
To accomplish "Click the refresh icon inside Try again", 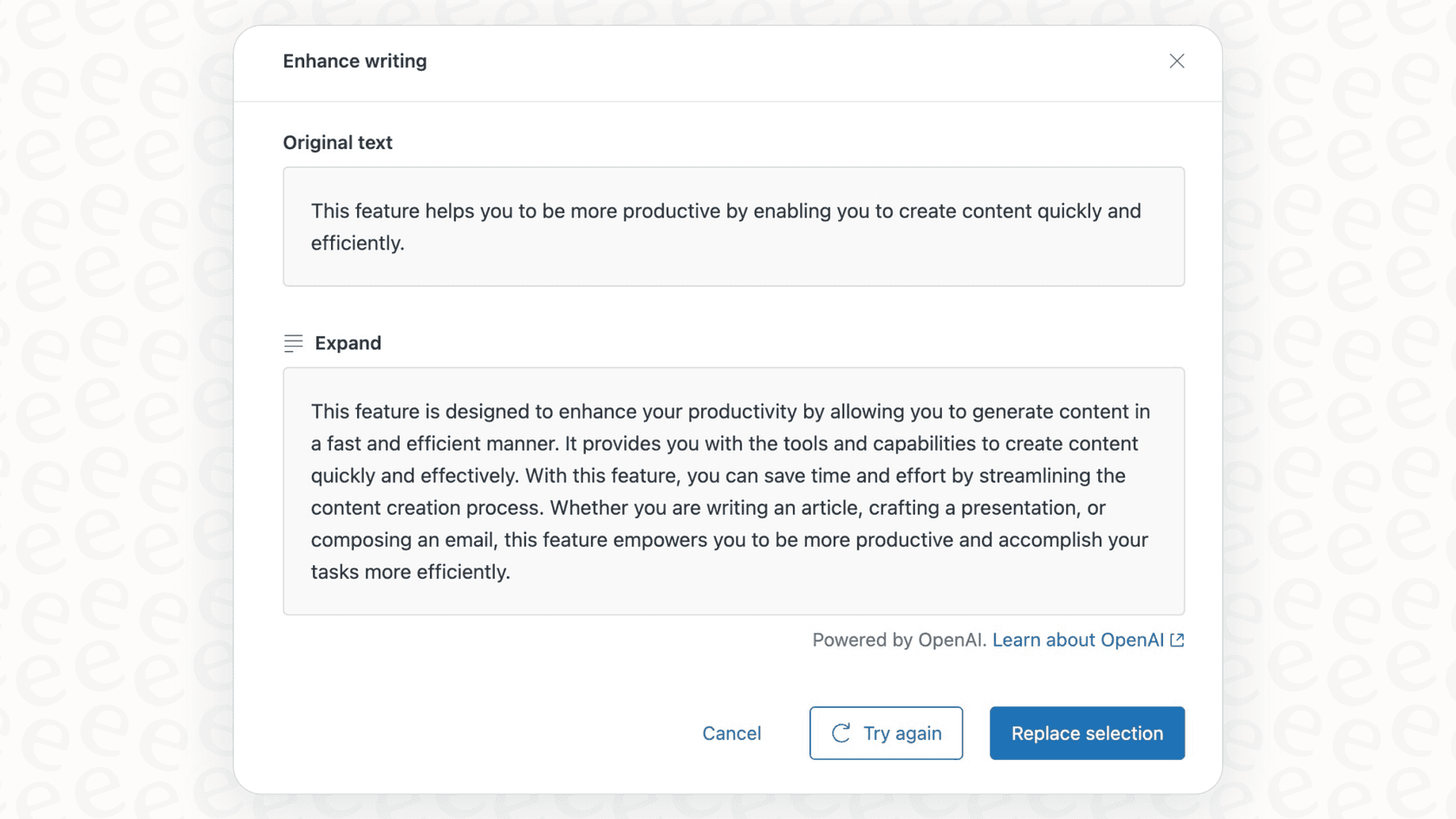I will (840, 732).
